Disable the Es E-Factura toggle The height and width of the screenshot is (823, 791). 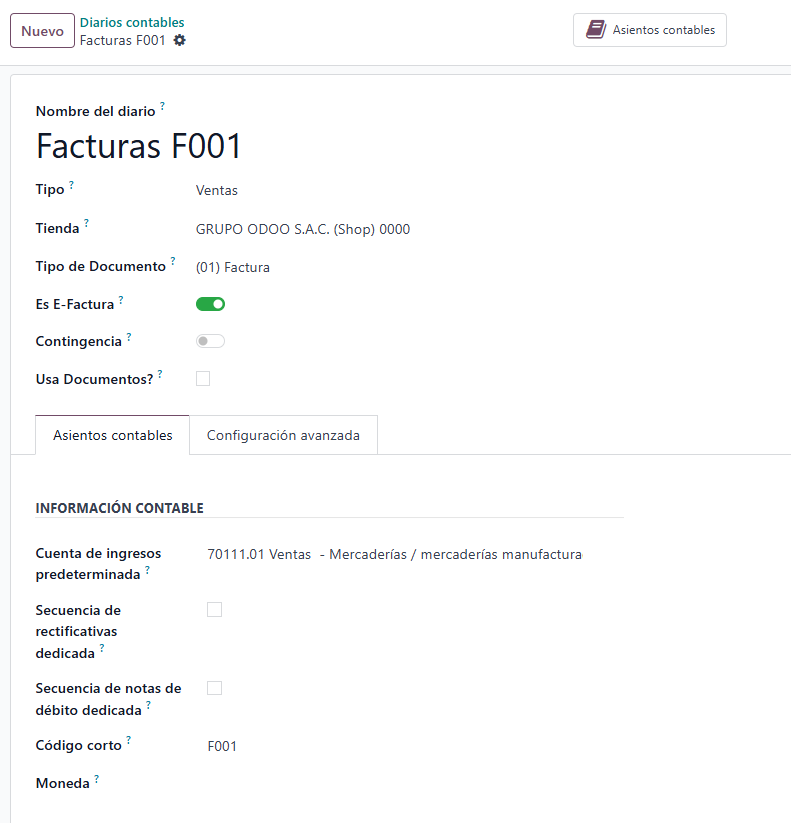point(210,304)
